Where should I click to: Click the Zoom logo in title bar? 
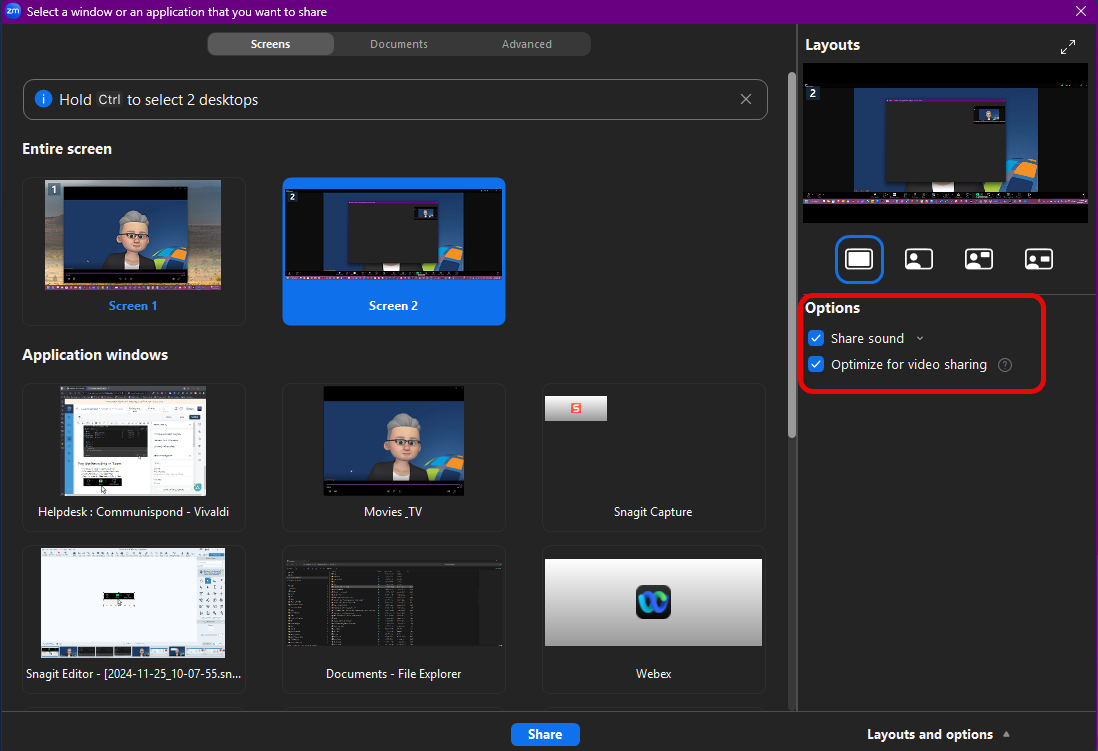click(x=13, y=11)
